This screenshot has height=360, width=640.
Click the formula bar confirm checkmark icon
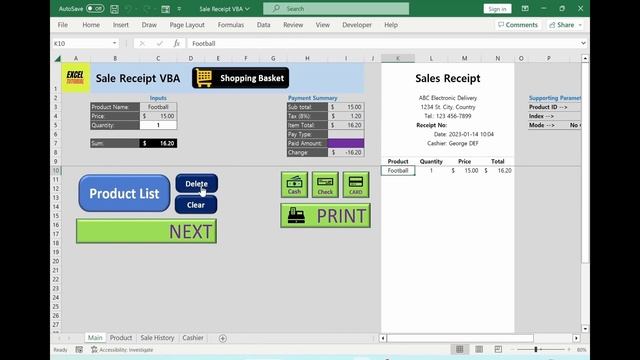point(160,43)
